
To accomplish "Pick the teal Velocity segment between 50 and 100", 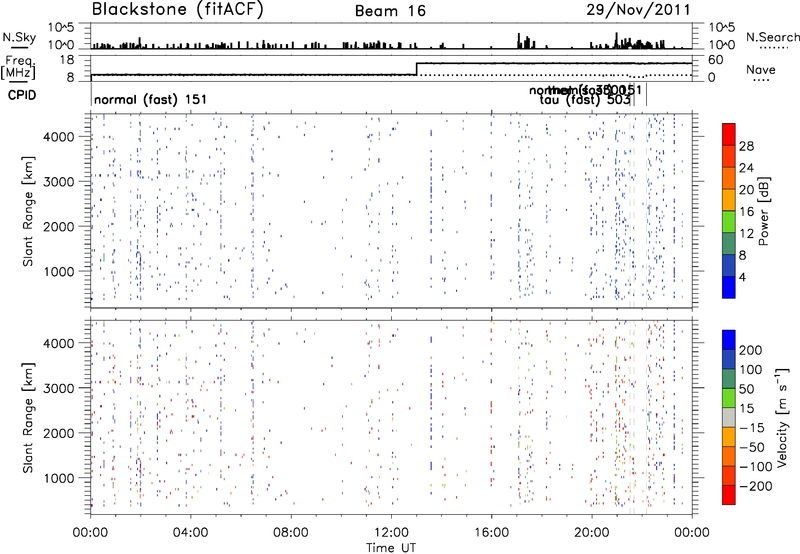I will point(729,379).
